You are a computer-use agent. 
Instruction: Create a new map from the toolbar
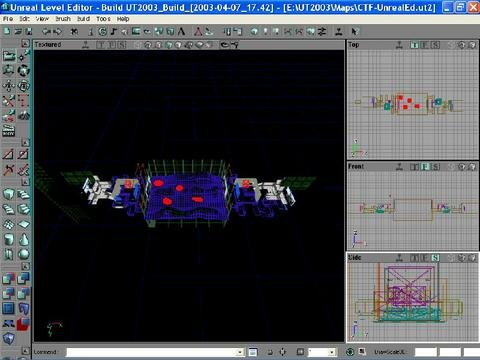(x=7, y=32)
